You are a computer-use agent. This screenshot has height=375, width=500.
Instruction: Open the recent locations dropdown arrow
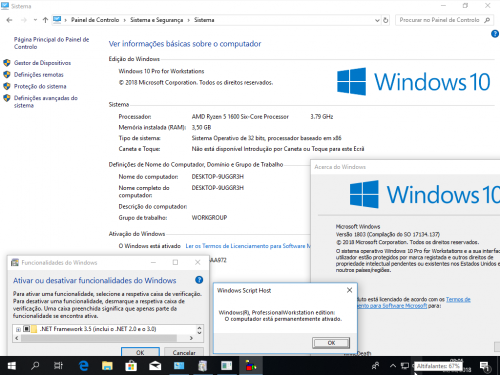tap(35, 20)
